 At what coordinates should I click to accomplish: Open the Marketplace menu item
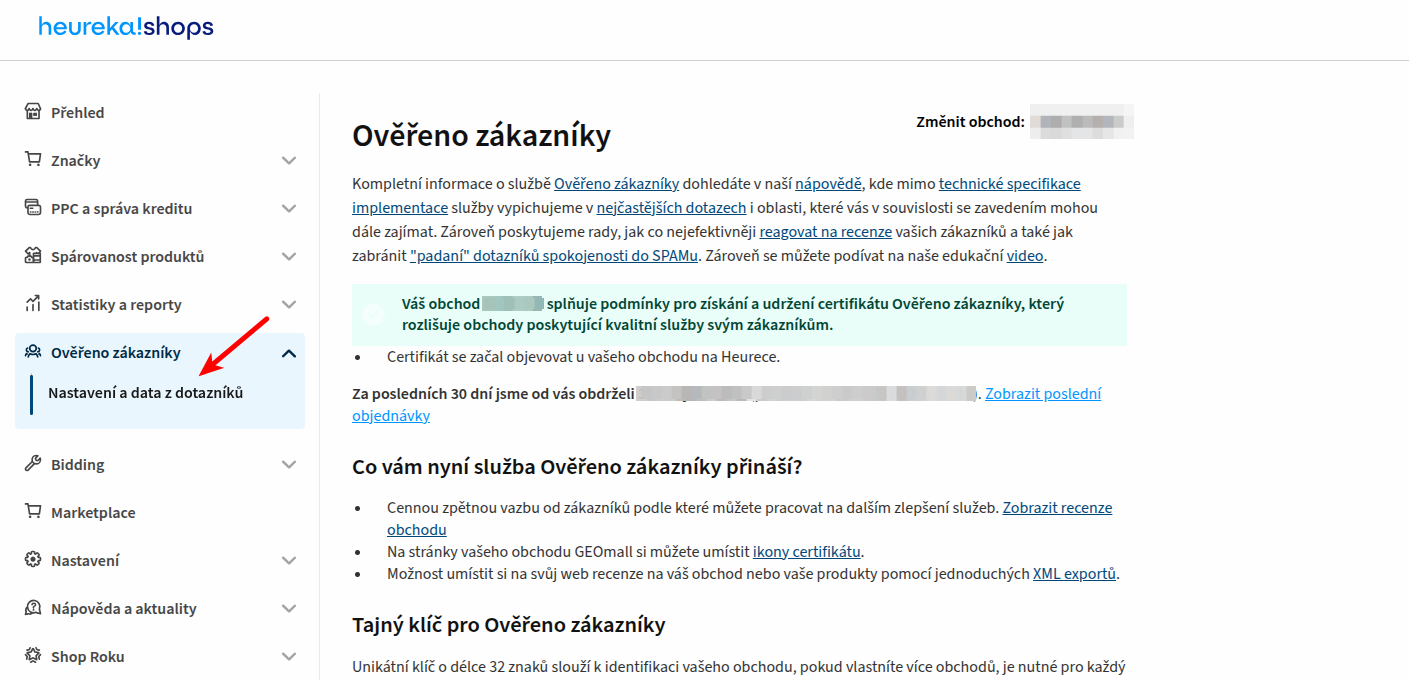click(x=93, y=513)
